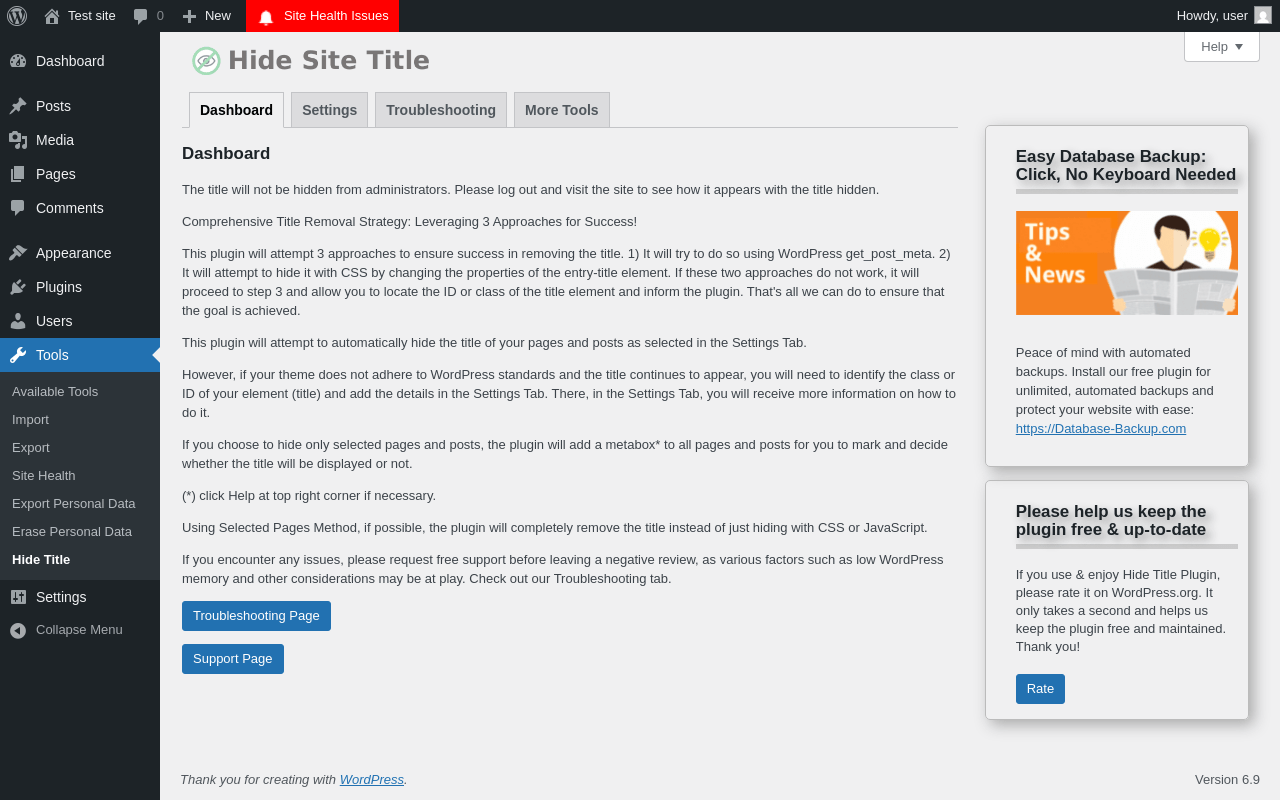The width and height of the screenshot is (1280, 800).
Task: Click the WordPress logo icon
Action: [17, 16]
